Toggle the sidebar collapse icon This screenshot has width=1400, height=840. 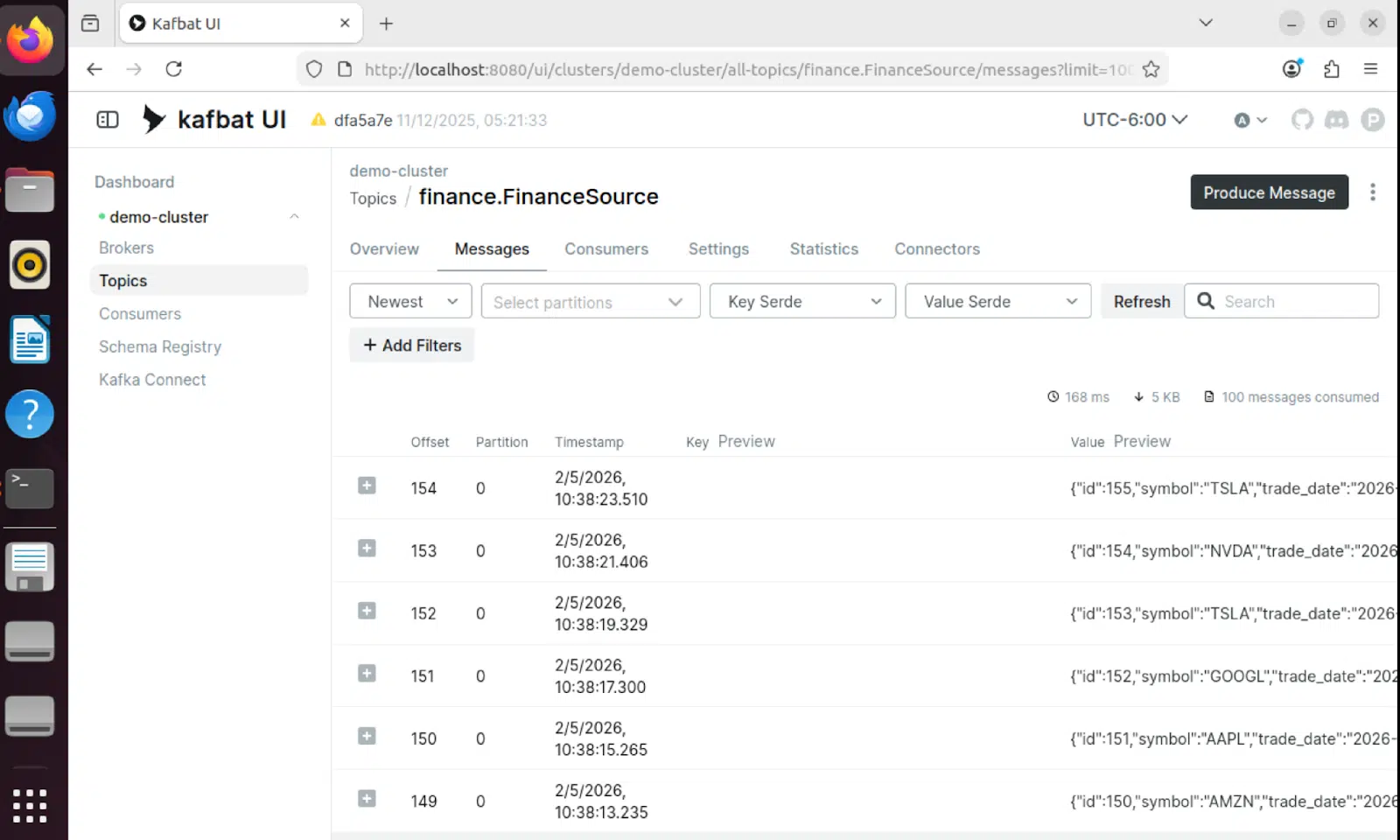tap(106, 119)
